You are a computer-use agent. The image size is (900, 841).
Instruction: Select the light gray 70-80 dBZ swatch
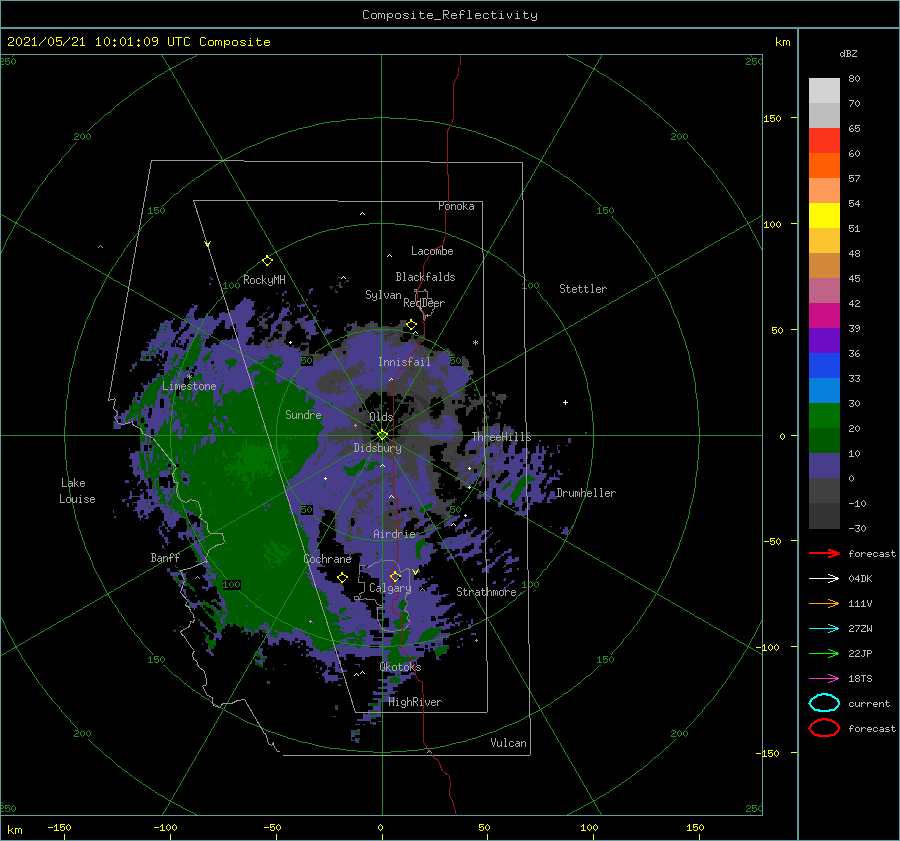824,90
